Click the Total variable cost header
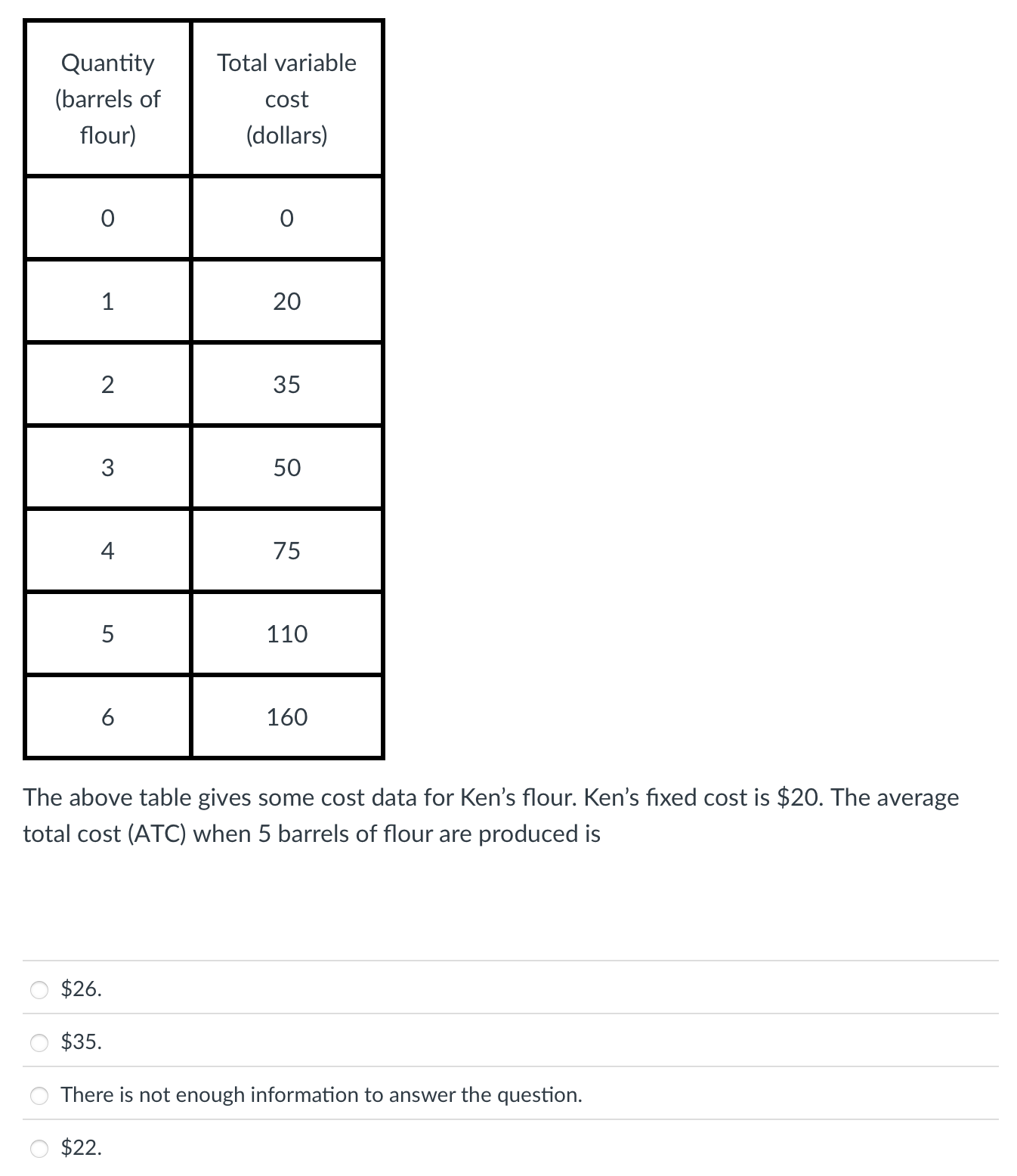This screenshot has height=1176, width=1017. (x=286, y=98)
